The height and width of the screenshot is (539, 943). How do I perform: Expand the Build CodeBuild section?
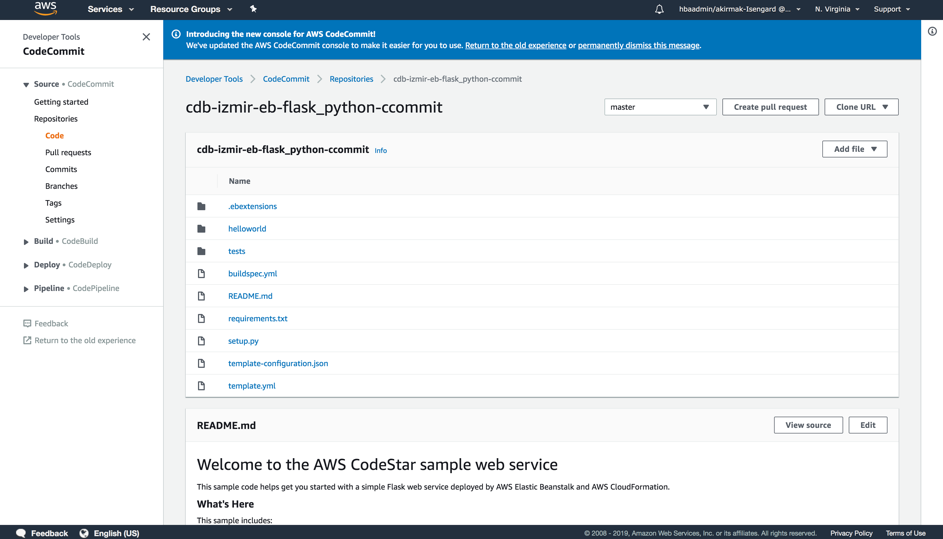[x=26, y=242]
